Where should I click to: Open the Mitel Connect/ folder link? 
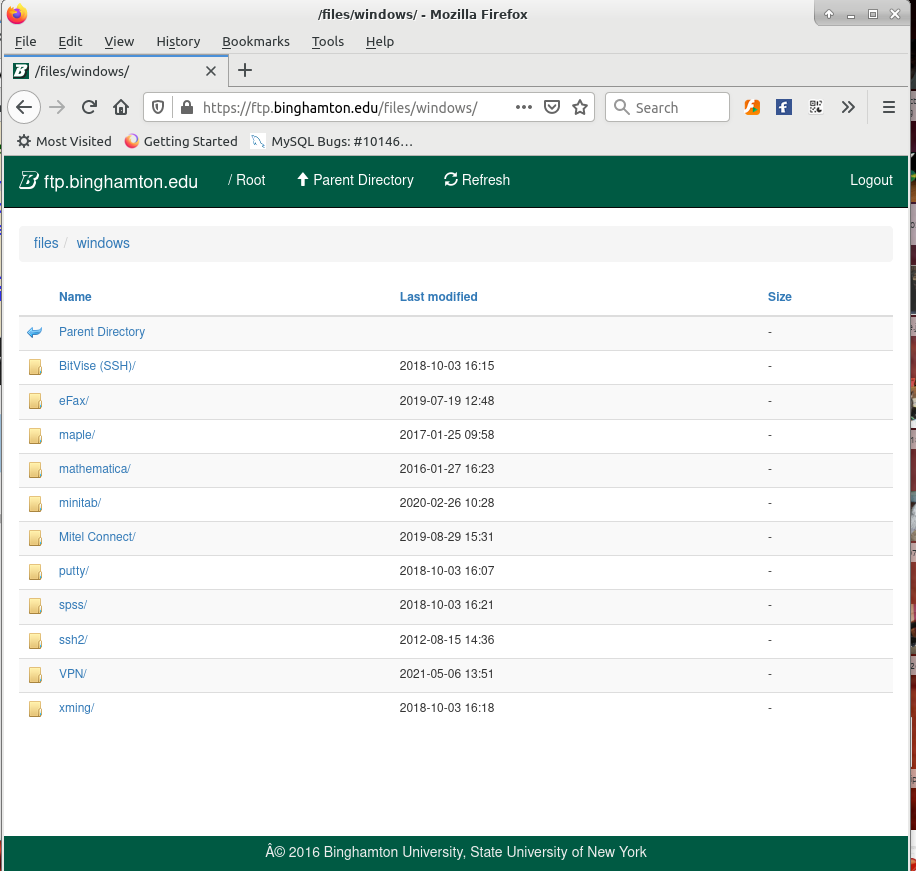(97, 536)
